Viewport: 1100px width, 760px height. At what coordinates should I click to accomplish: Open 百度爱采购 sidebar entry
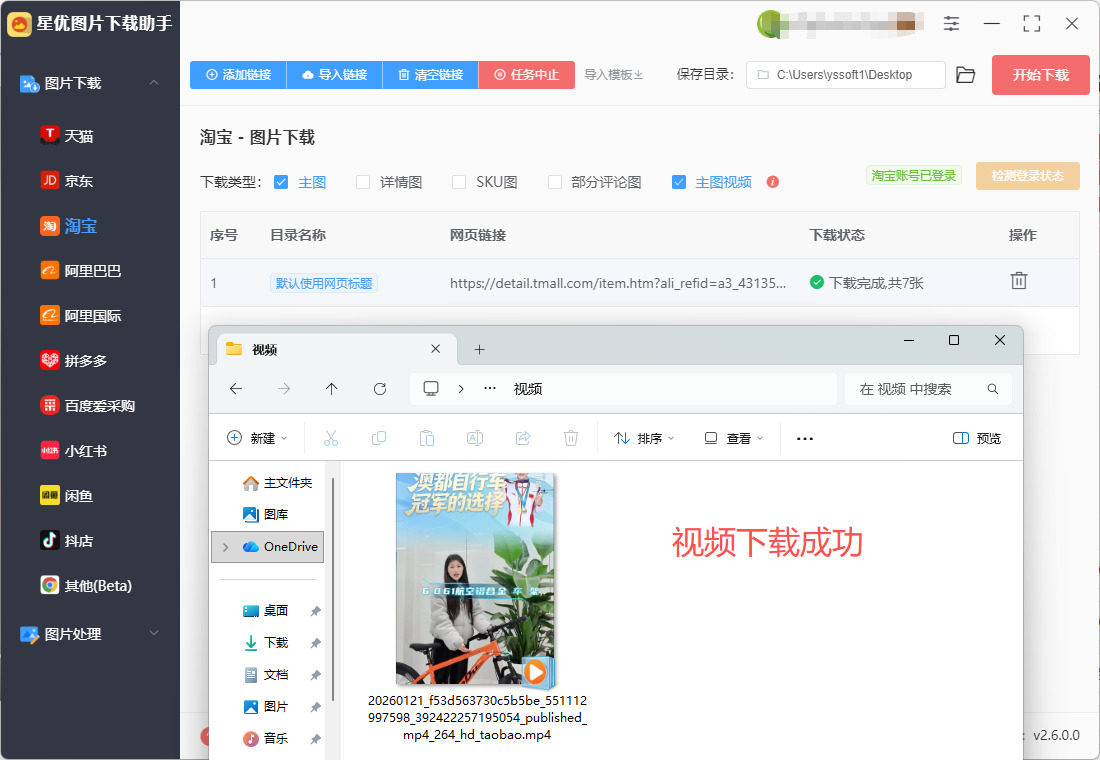point(88,406)
